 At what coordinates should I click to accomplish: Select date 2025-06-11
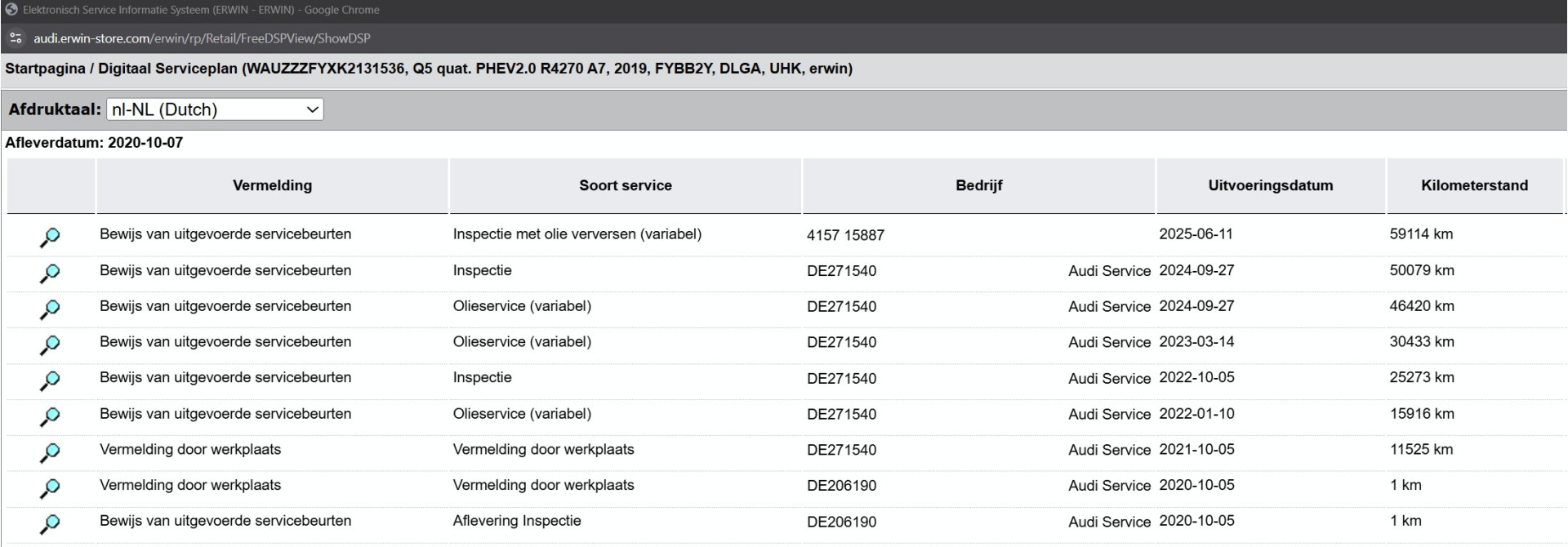1196,234
